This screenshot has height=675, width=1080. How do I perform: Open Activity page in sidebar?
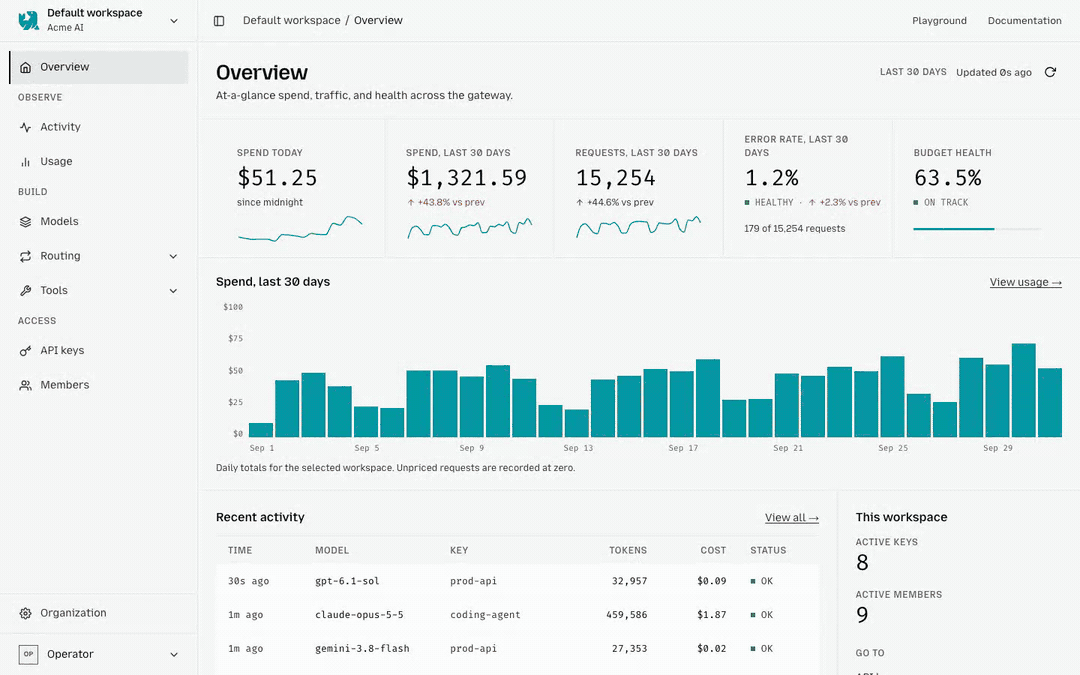tap(98, 127)
